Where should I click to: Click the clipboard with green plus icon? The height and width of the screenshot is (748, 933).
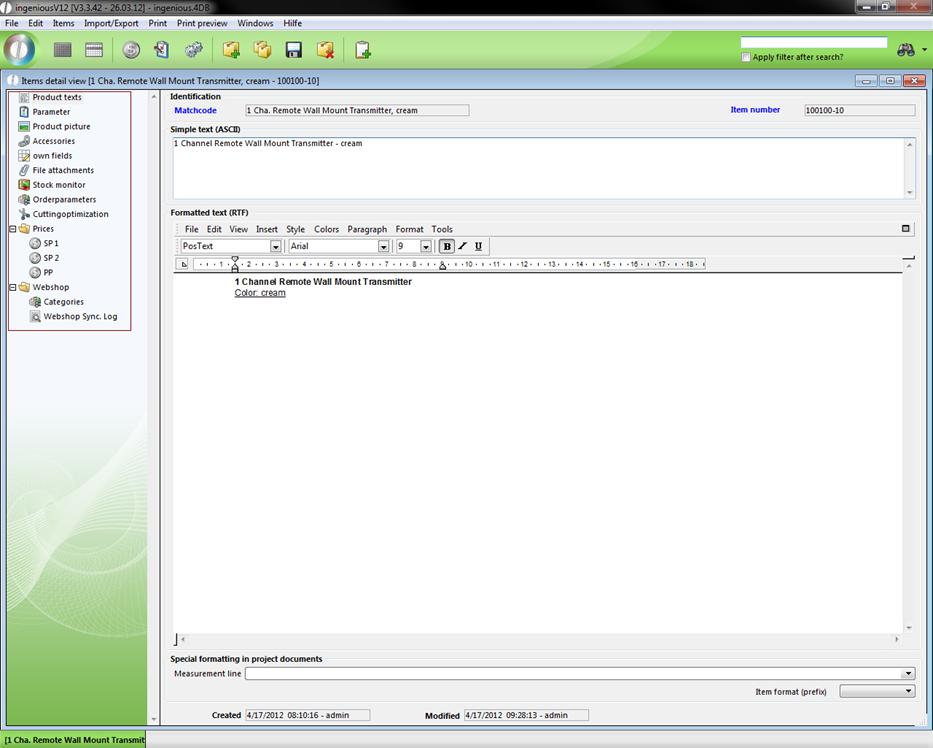[x=363, y=50]
